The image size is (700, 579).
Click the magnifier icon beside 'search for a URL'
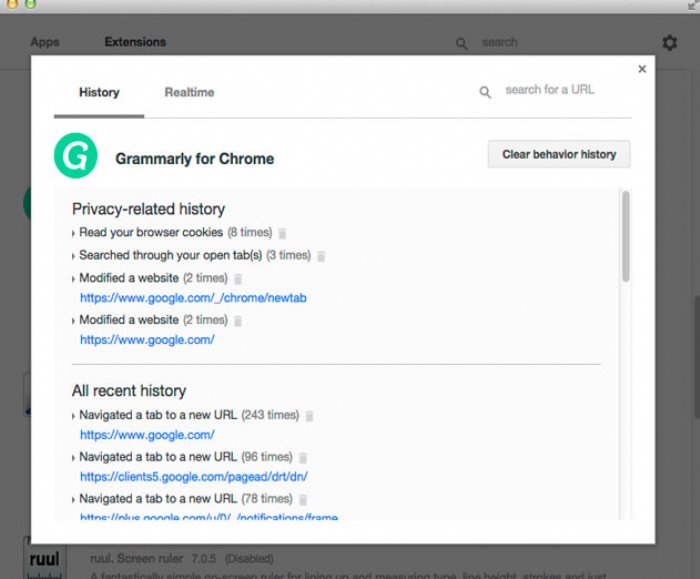click(485, 92)
